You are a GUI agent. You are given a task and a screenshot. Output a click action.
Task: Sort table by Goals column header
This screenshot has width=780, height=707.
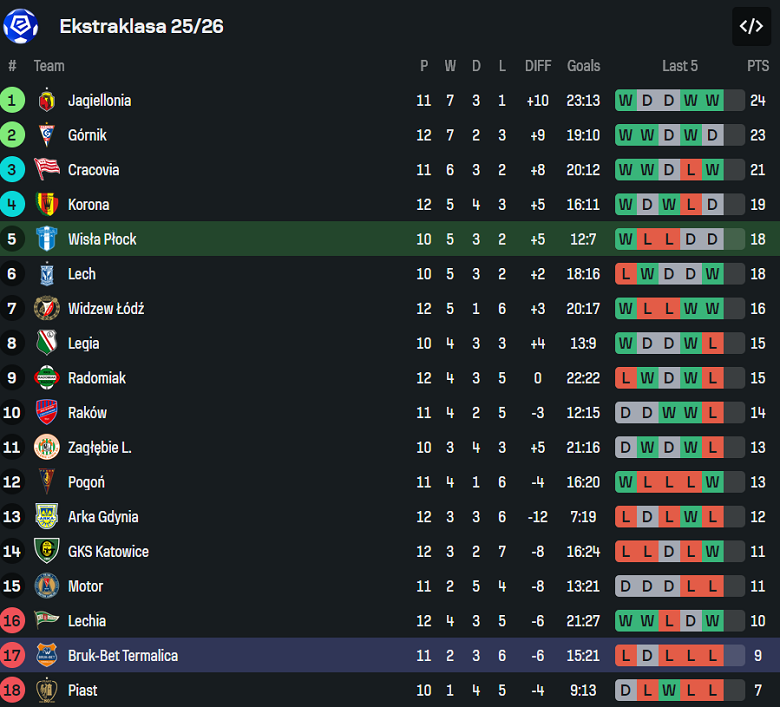(583, 66)
